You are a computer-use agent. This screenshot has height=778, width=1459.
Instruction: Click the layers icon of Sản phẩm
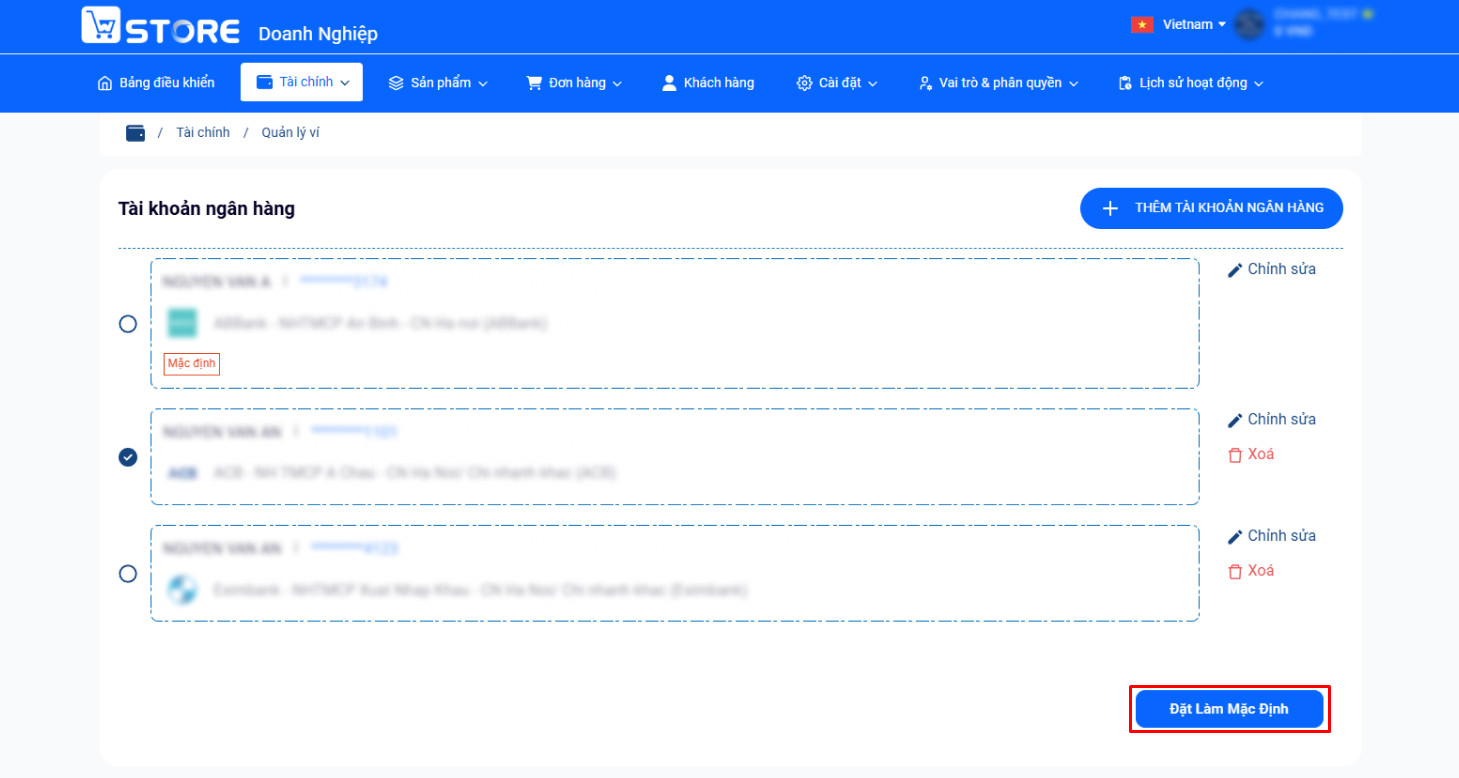[396, 83]
